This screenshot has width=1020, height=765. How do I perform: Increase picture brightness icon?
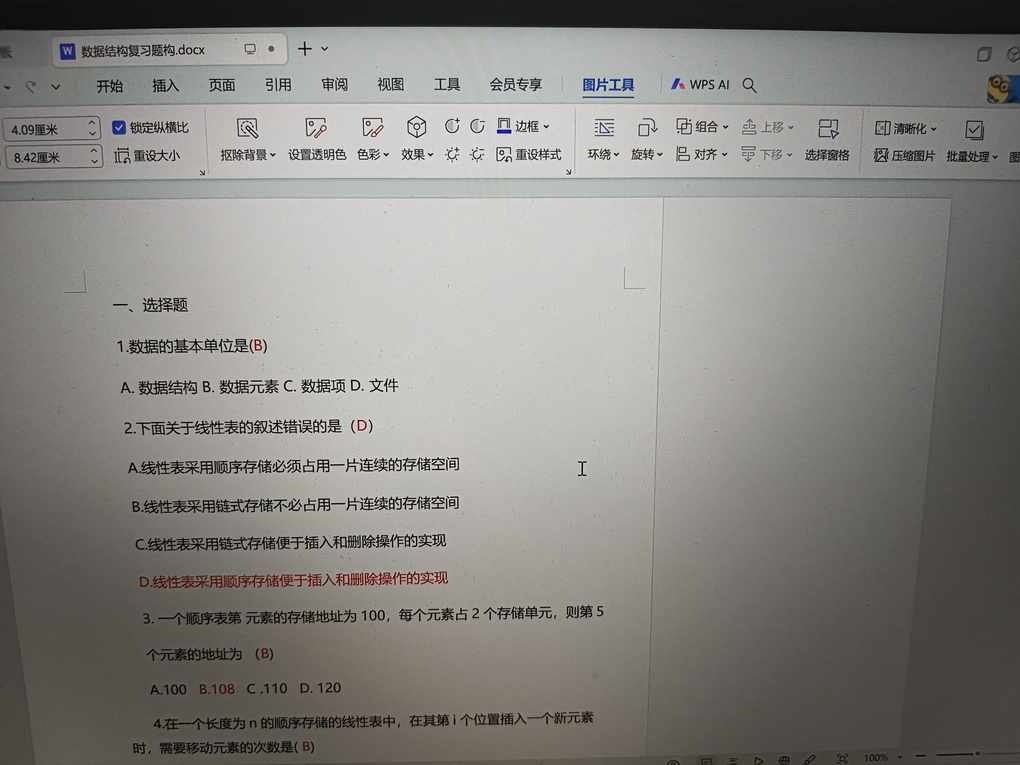click(452, 154)
